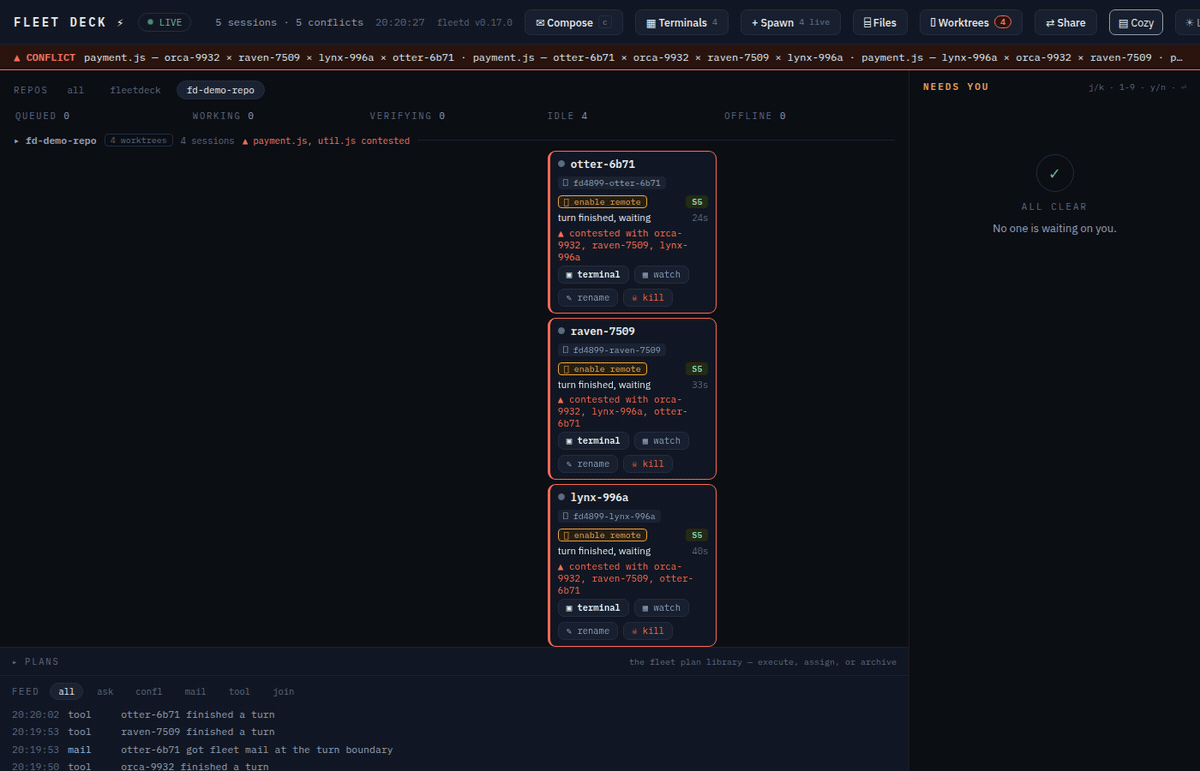
Task: Click feed entry 'raven-7509 finished a turn'
Action: coord(198,732)
